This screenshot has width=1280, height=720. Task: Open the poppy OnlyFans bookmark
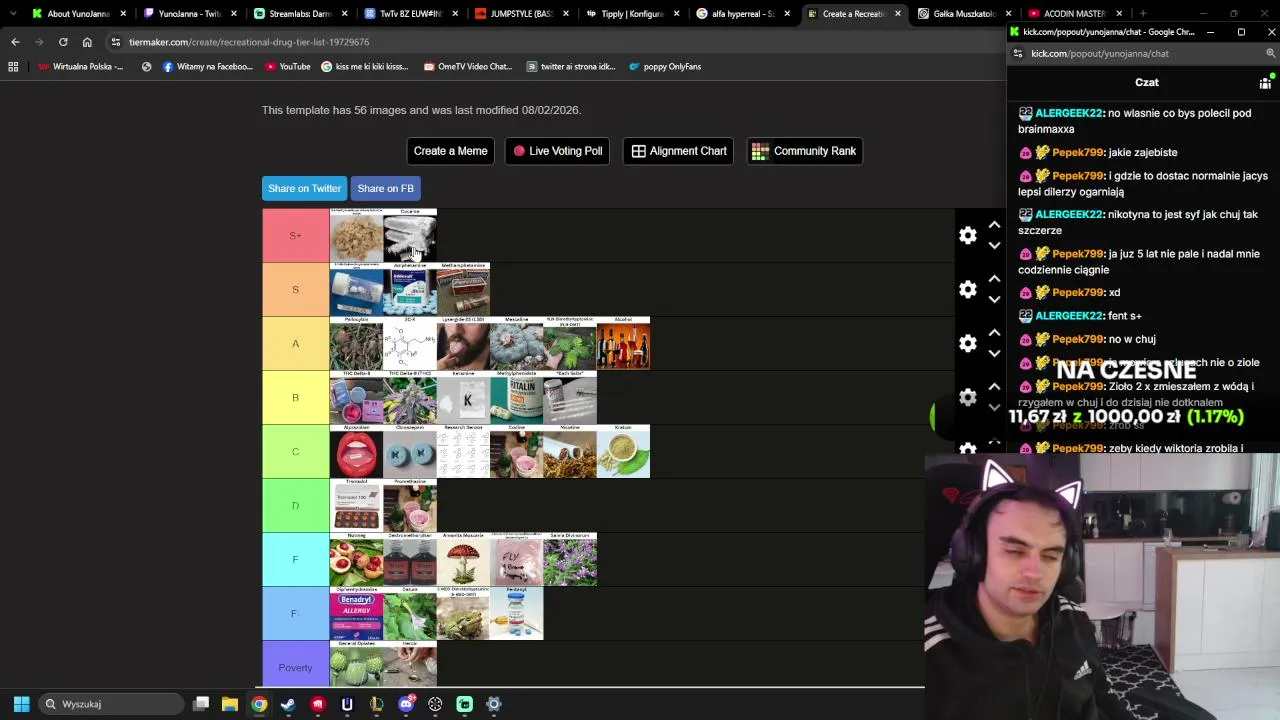click(665, 67)
